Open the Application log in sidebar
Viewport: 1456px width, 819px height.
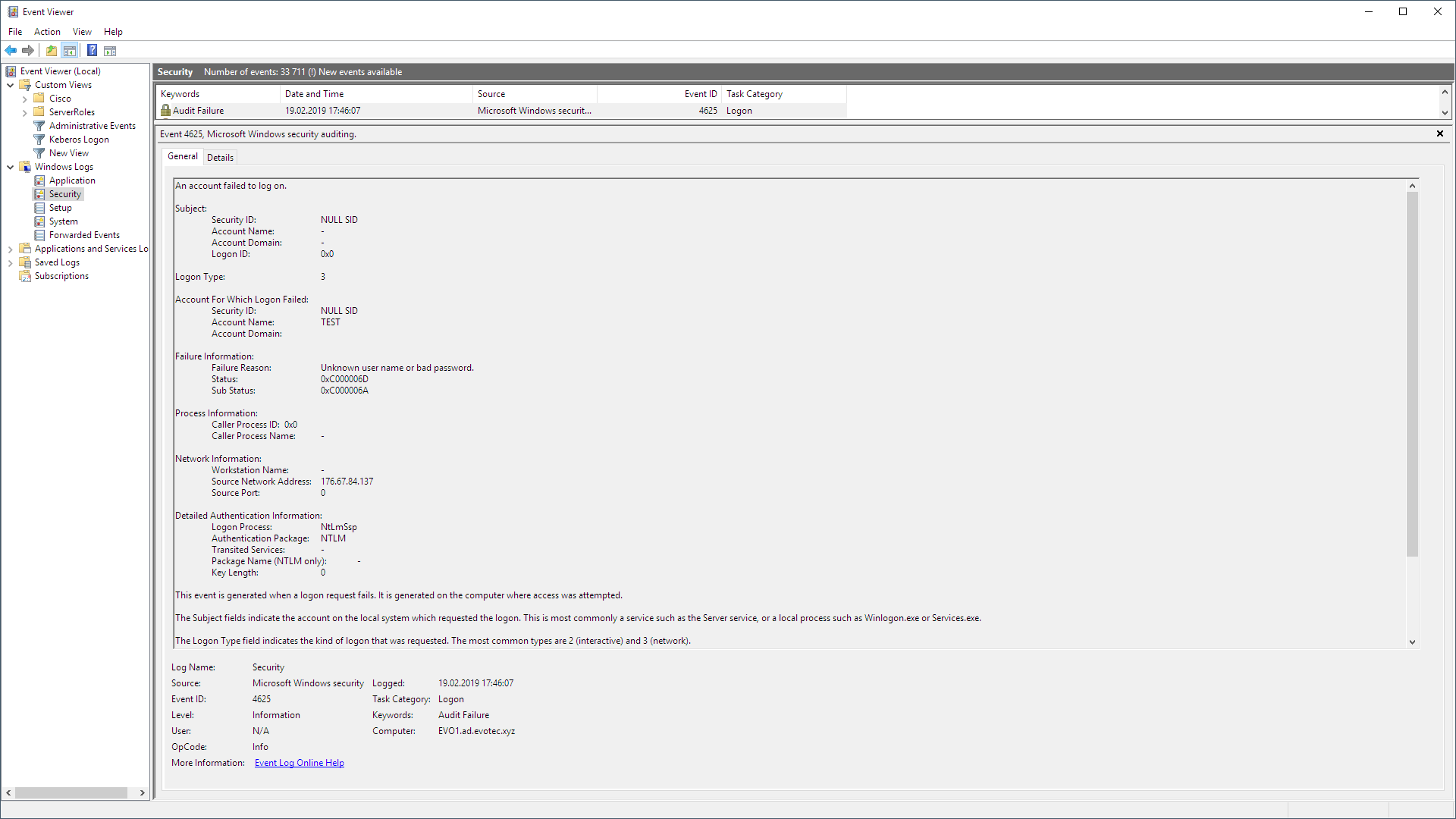click(71, 180)
